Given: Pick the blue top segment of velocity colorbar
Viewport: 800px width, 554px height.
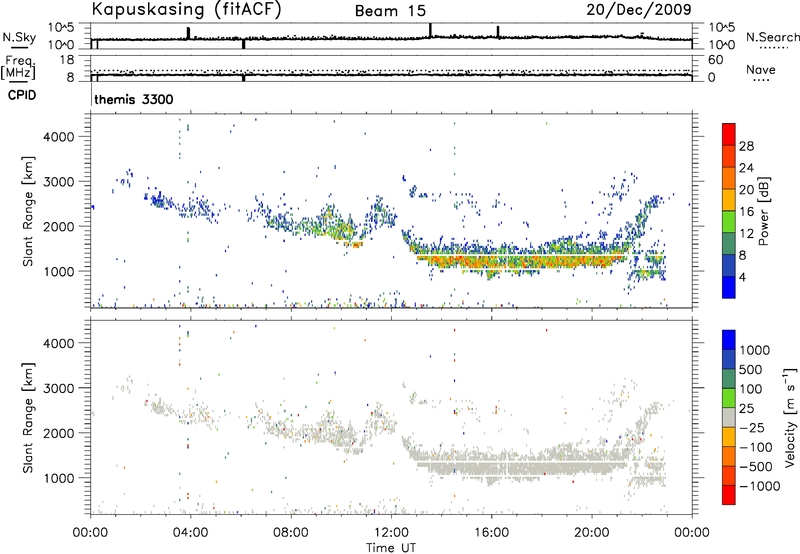Looking at the screenshot, I should (729, 340).
